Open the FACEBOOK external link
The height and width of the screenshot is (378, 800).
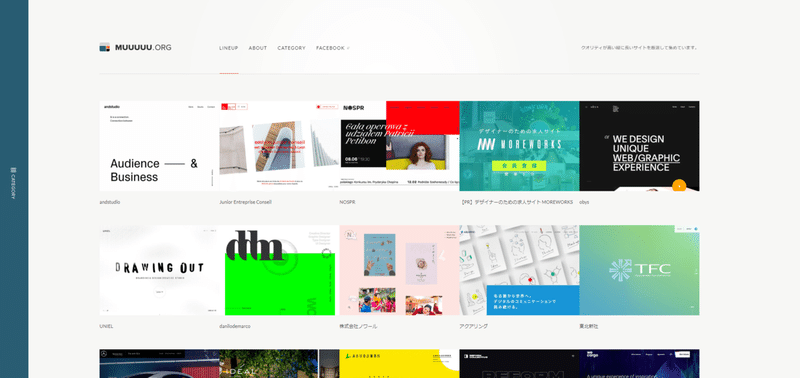point(333,48)
